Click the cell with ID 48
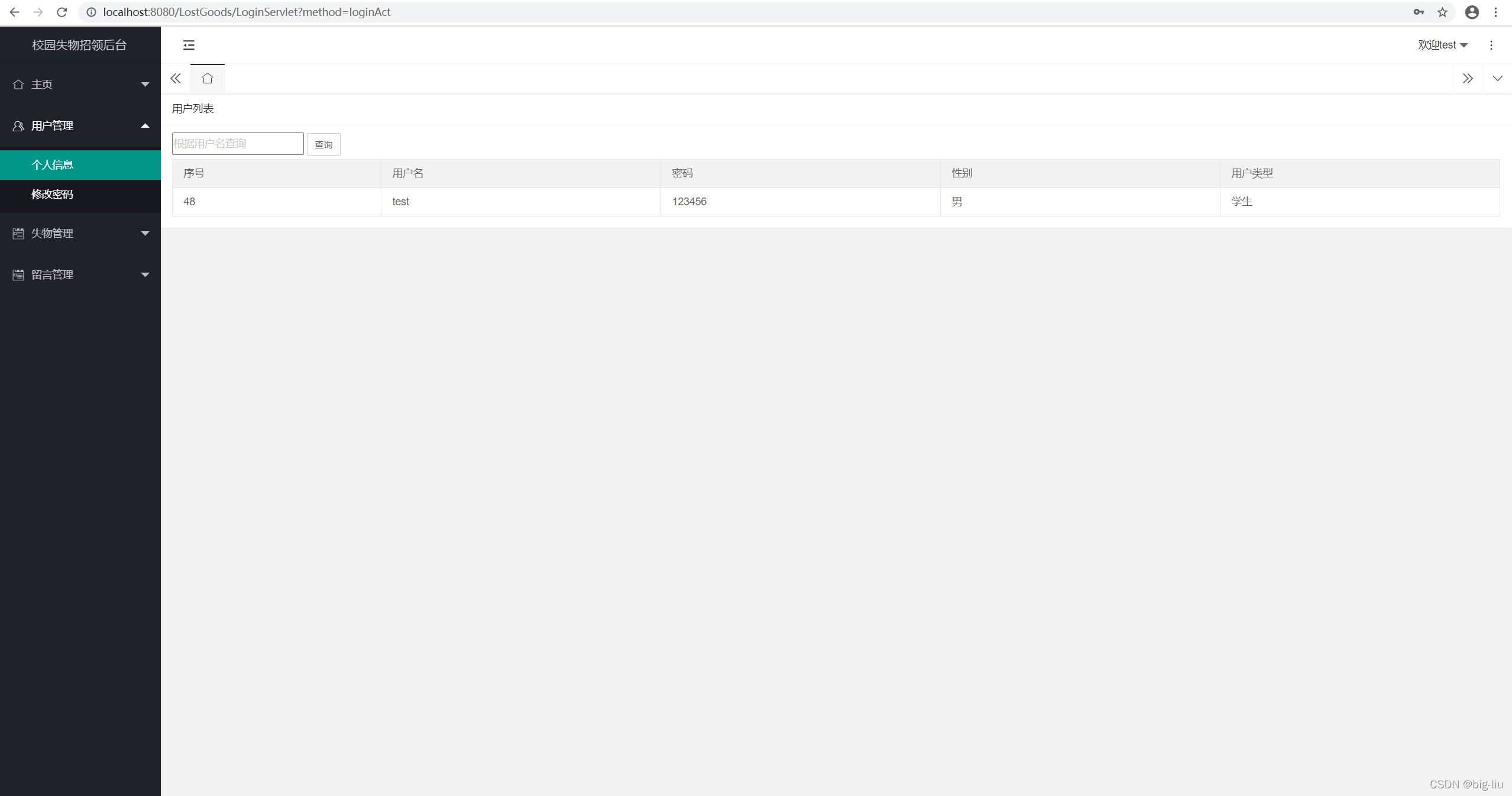This screenshot has width=1512, height=796. click(x=276, y=202)
